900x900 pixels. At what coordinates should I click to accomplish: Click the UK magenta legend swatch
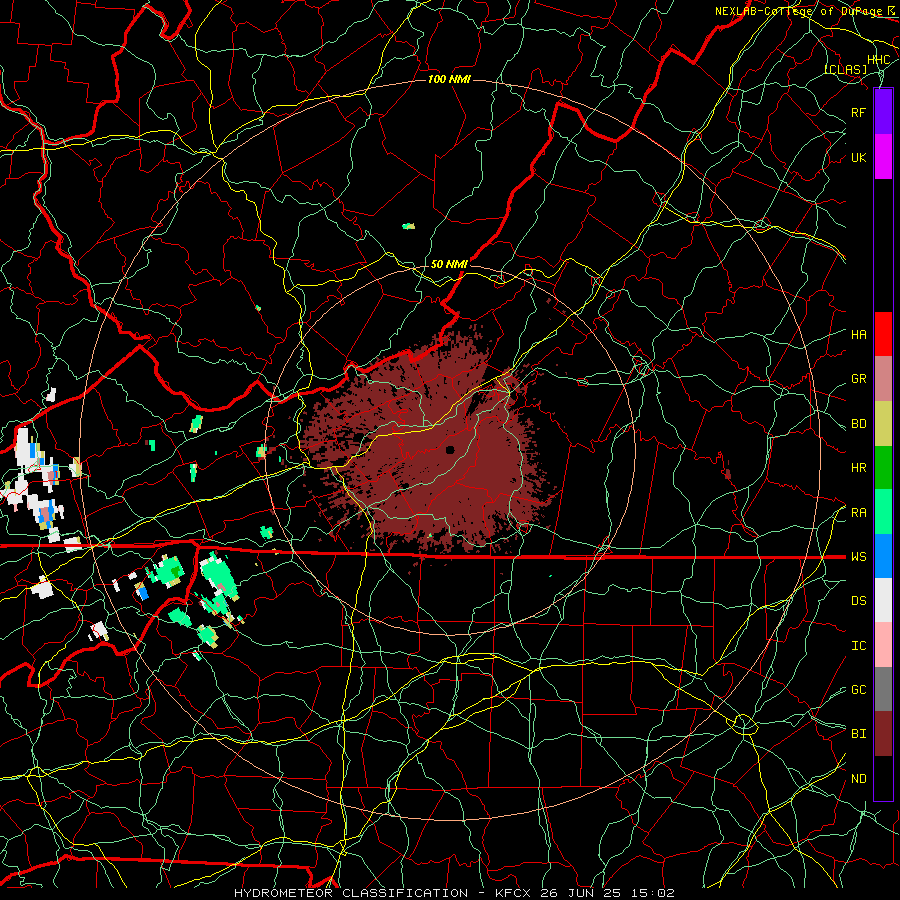[883, 157]
